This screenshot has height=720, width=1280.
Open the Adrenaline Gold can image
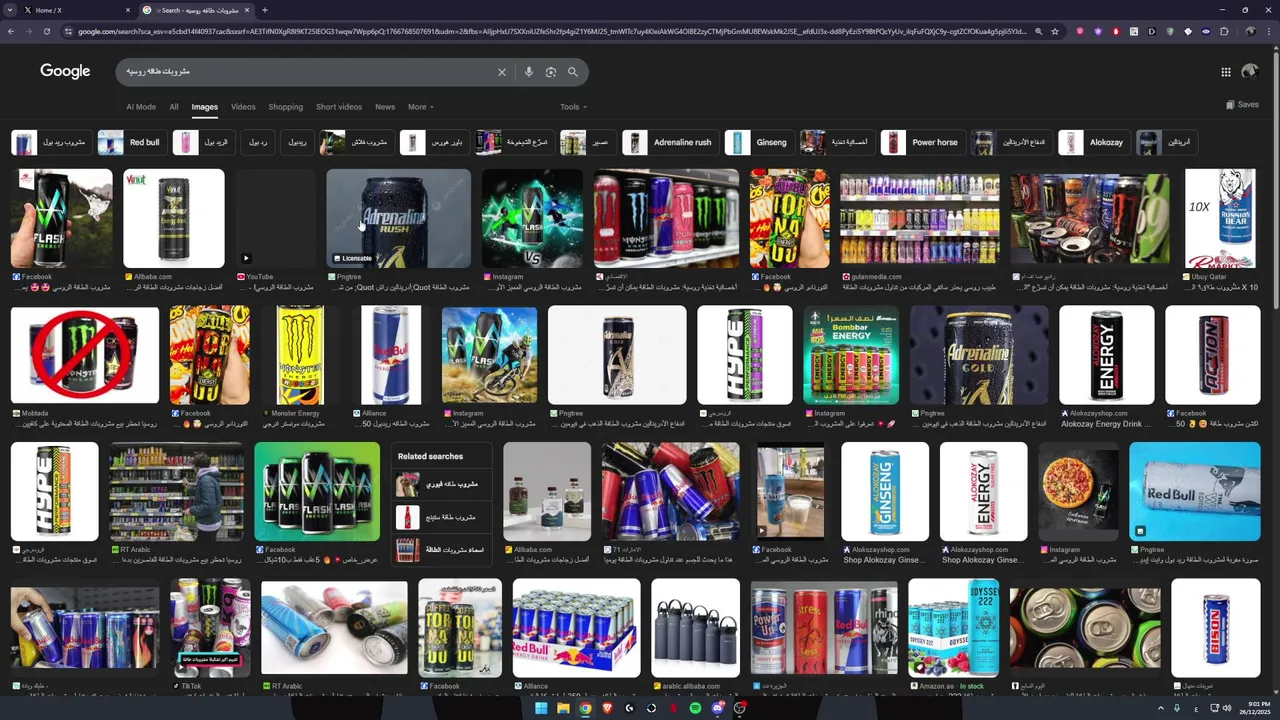tap(979, 355)
